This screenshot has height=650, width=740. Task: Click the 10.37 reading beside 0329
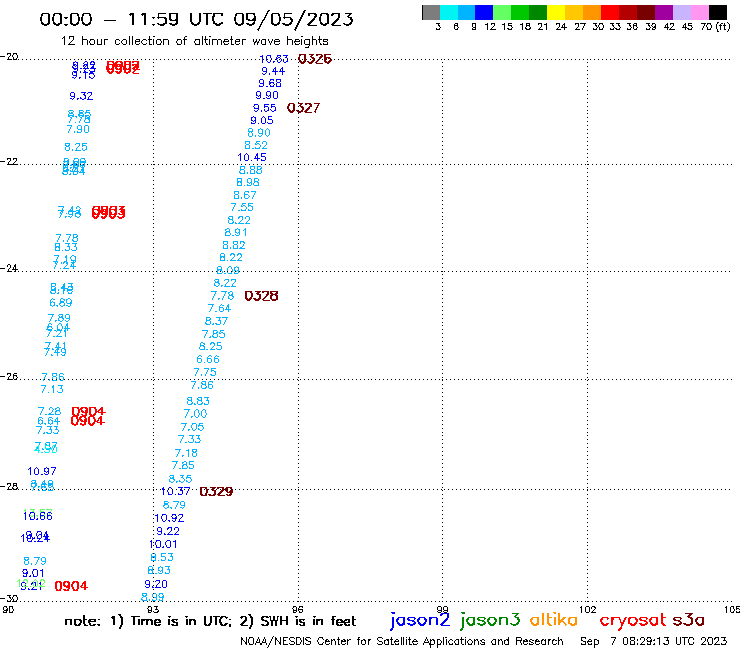point(175,492)
